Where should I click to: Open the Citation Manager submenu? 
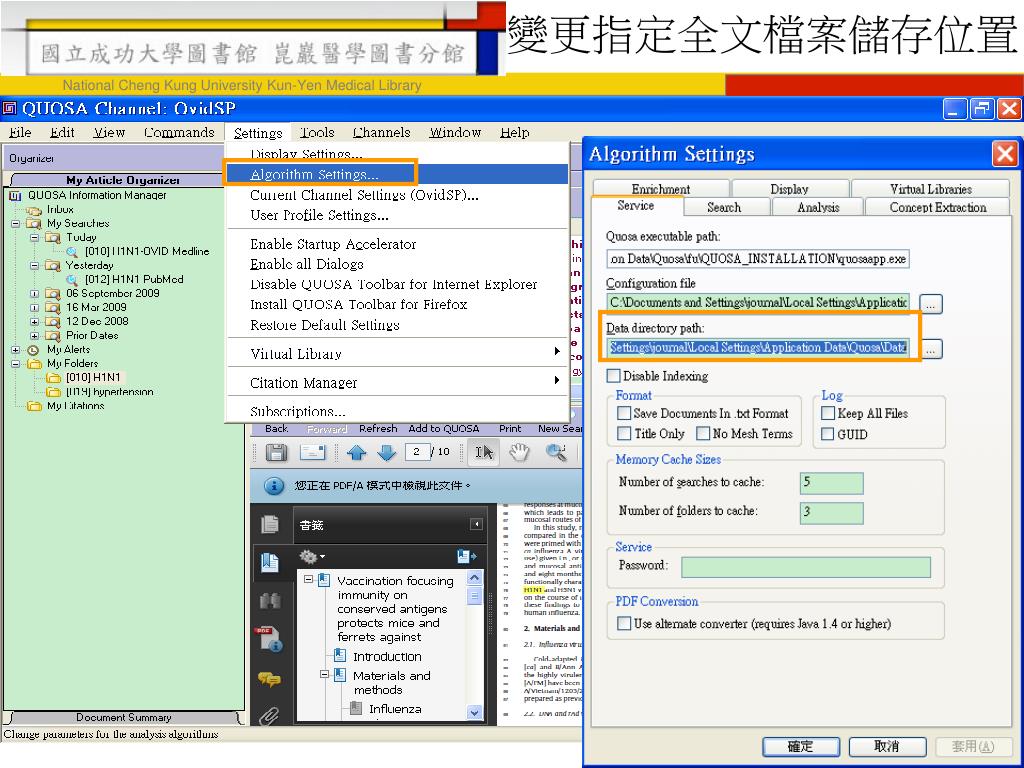pos(397,383)
